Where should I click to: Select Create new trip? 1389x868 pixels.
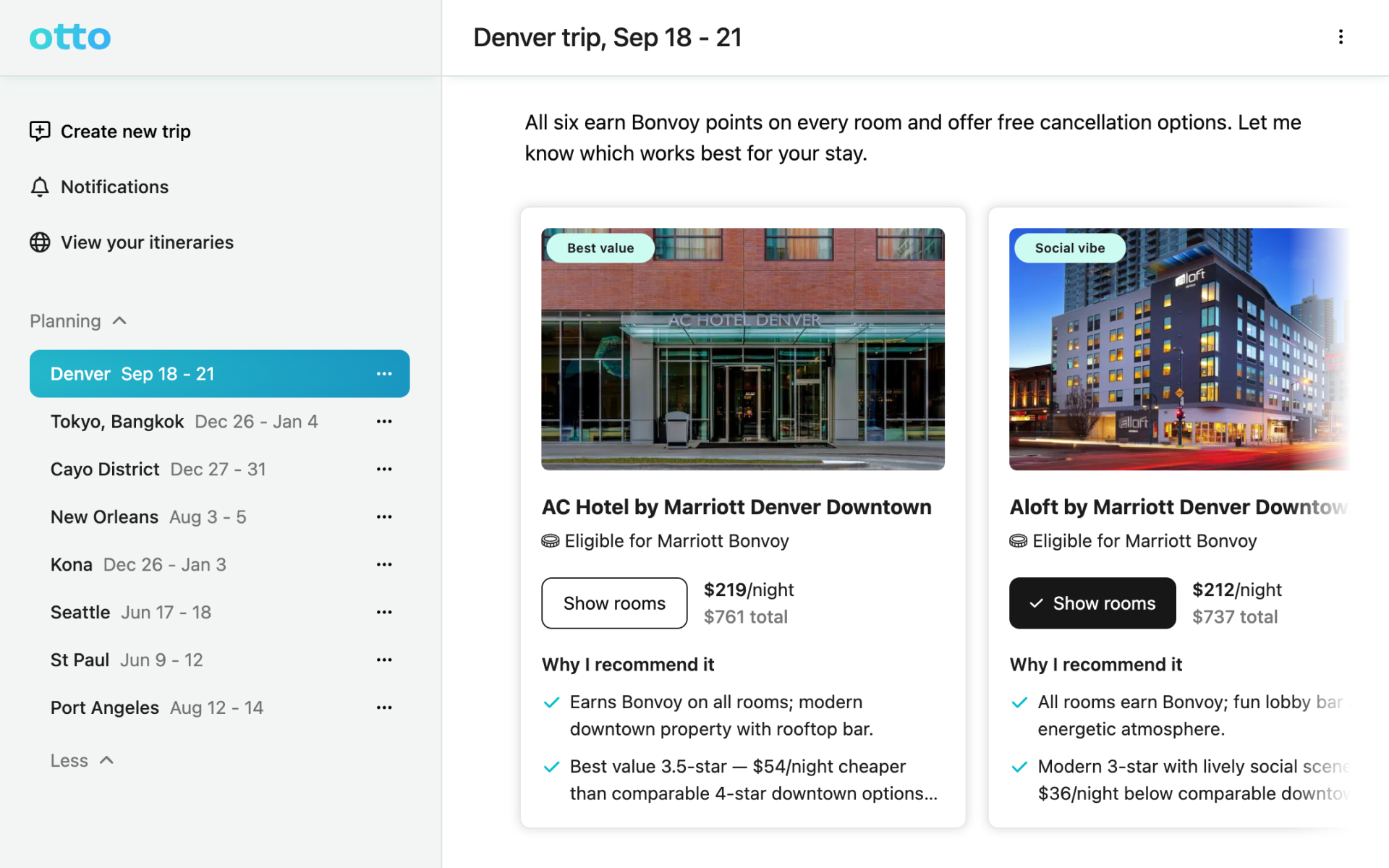[x=111, y=132]
